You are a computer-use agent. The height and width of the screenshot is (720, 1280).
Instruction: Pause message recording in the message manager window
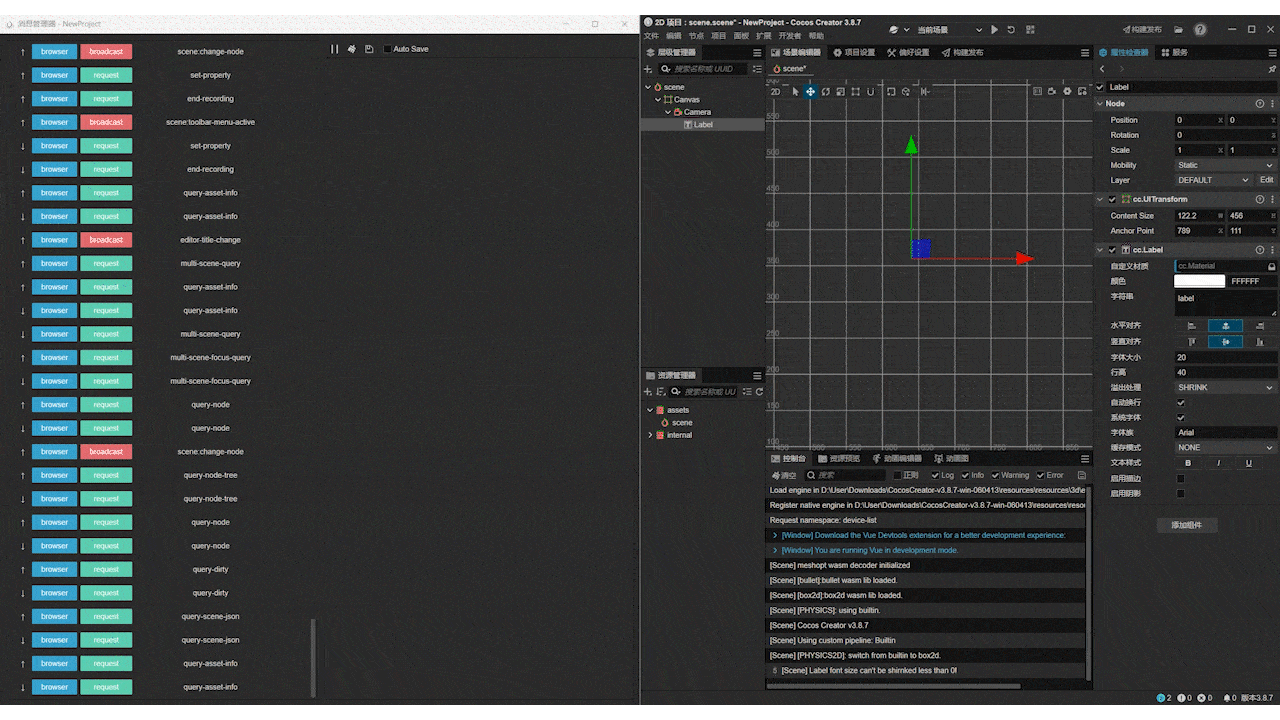[x=335, y=49]
